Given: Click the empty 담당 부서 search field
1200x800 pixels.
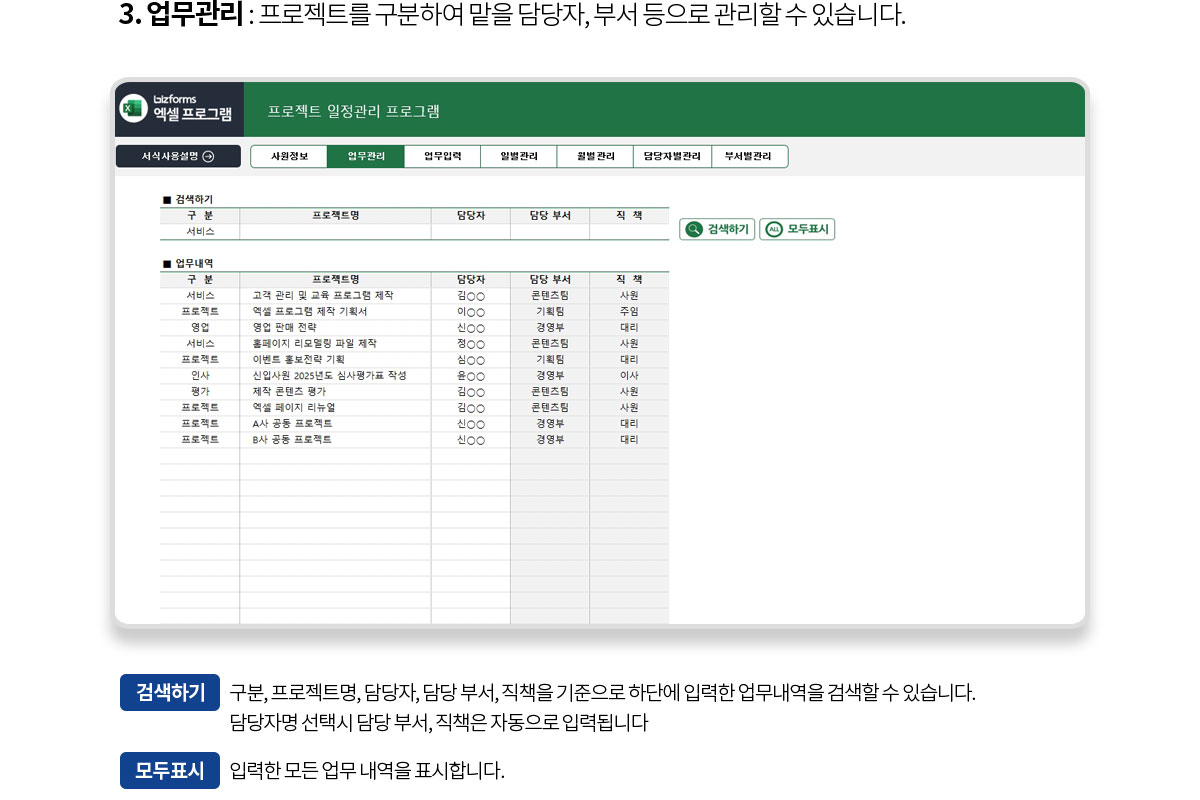Looking at the screenshot, I should [x=550, y=232].
